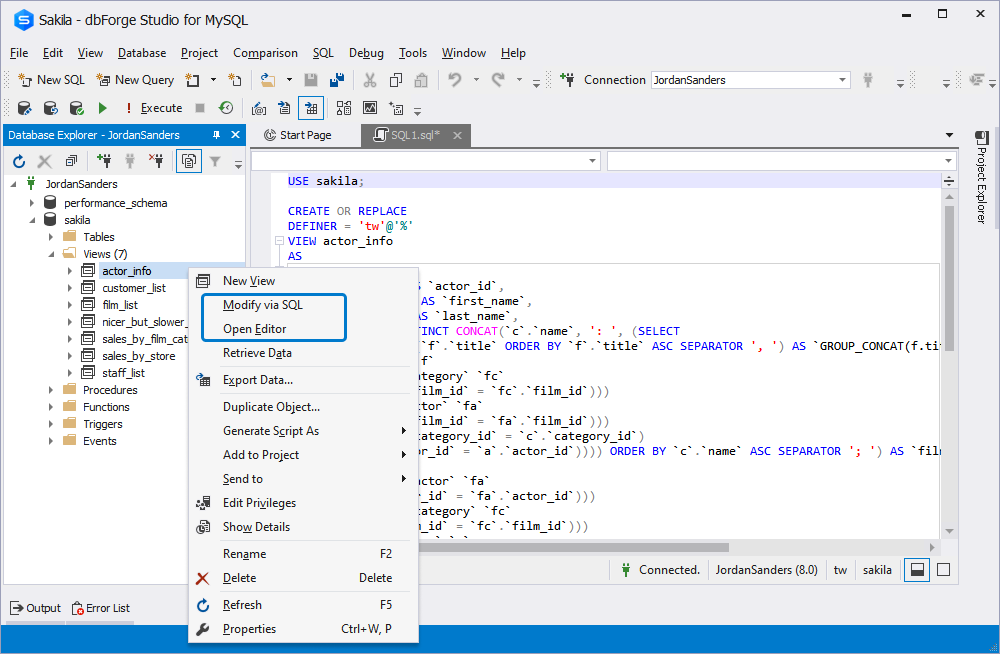
Task: Click the database with blue arrows icon
Action: (51, 108)
